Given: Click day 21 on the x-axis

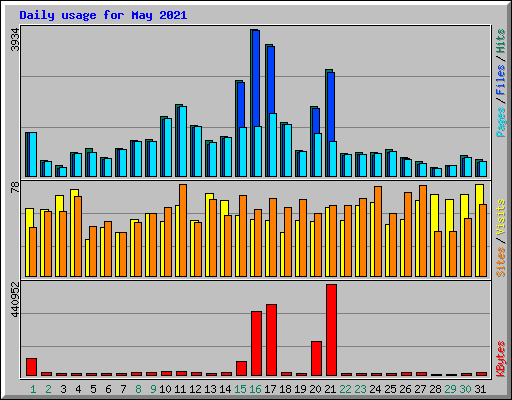Looking at the screenshot, I should (330, 389).
